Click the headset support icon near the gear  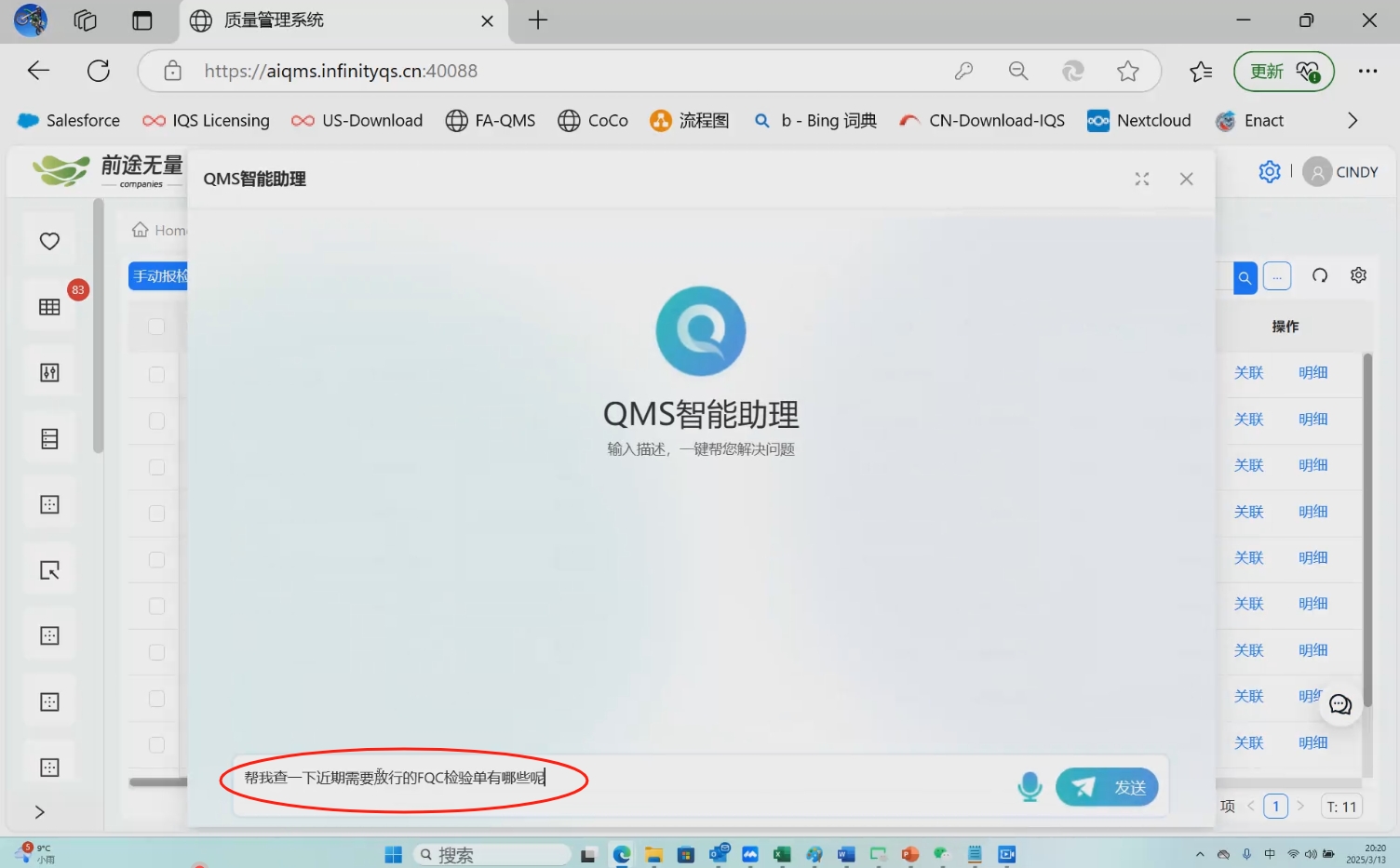(x=1320, y=274)
